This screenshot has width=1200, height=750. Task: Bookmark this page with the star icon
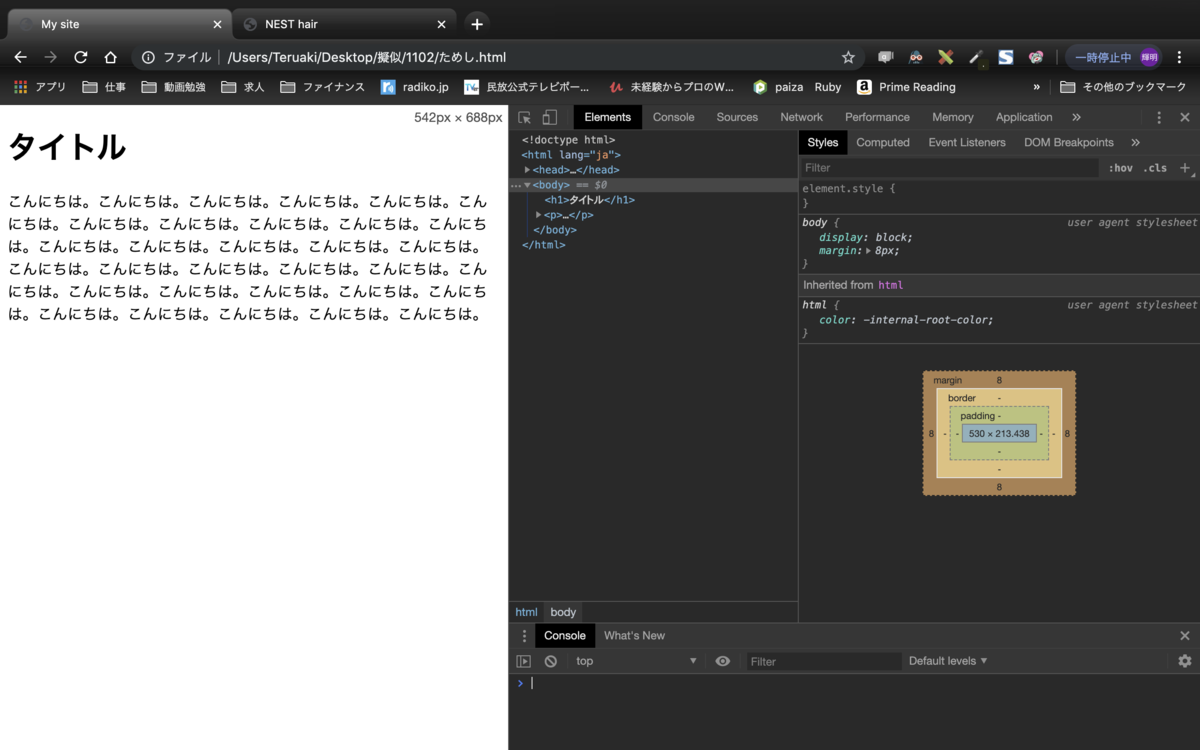[x=848, y=57]
